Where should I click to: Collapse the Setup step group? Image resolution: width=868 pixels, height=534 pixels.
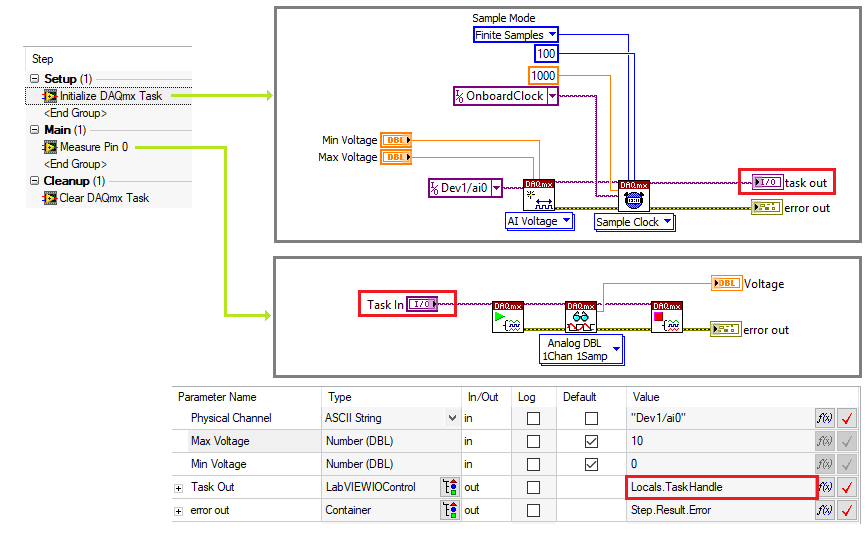[x=35, y=79]
